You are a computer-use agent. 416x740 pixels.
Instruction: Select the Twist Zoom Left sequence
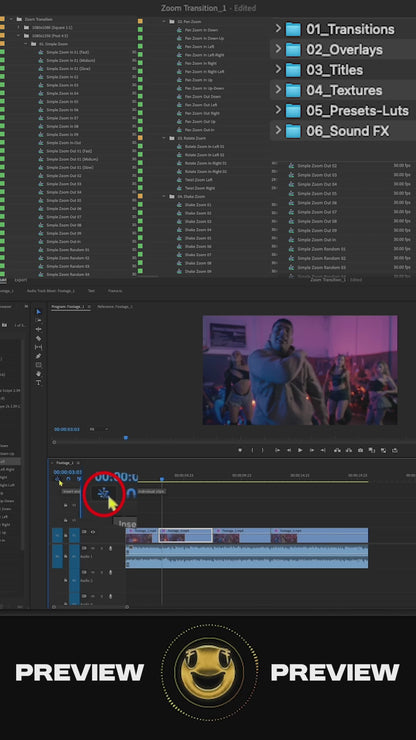point(197,180)
